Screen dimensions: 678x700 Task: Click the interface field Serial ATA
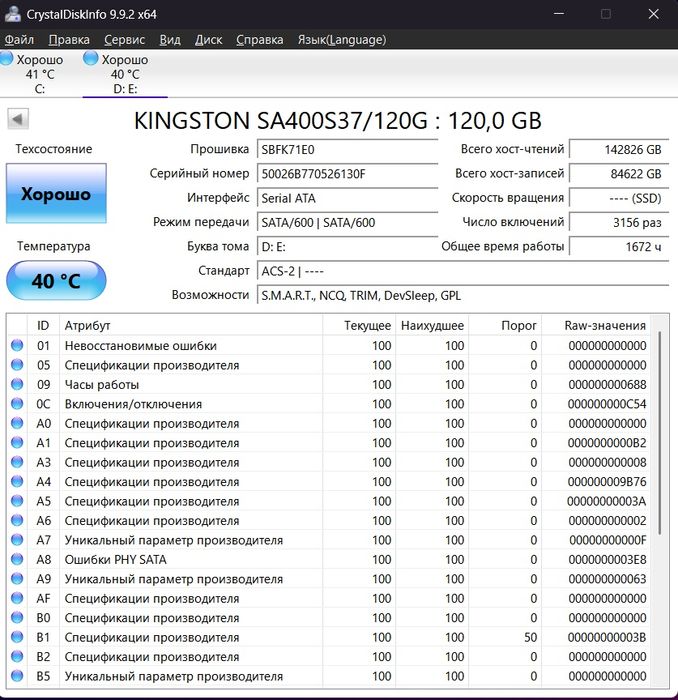point(347,198)
